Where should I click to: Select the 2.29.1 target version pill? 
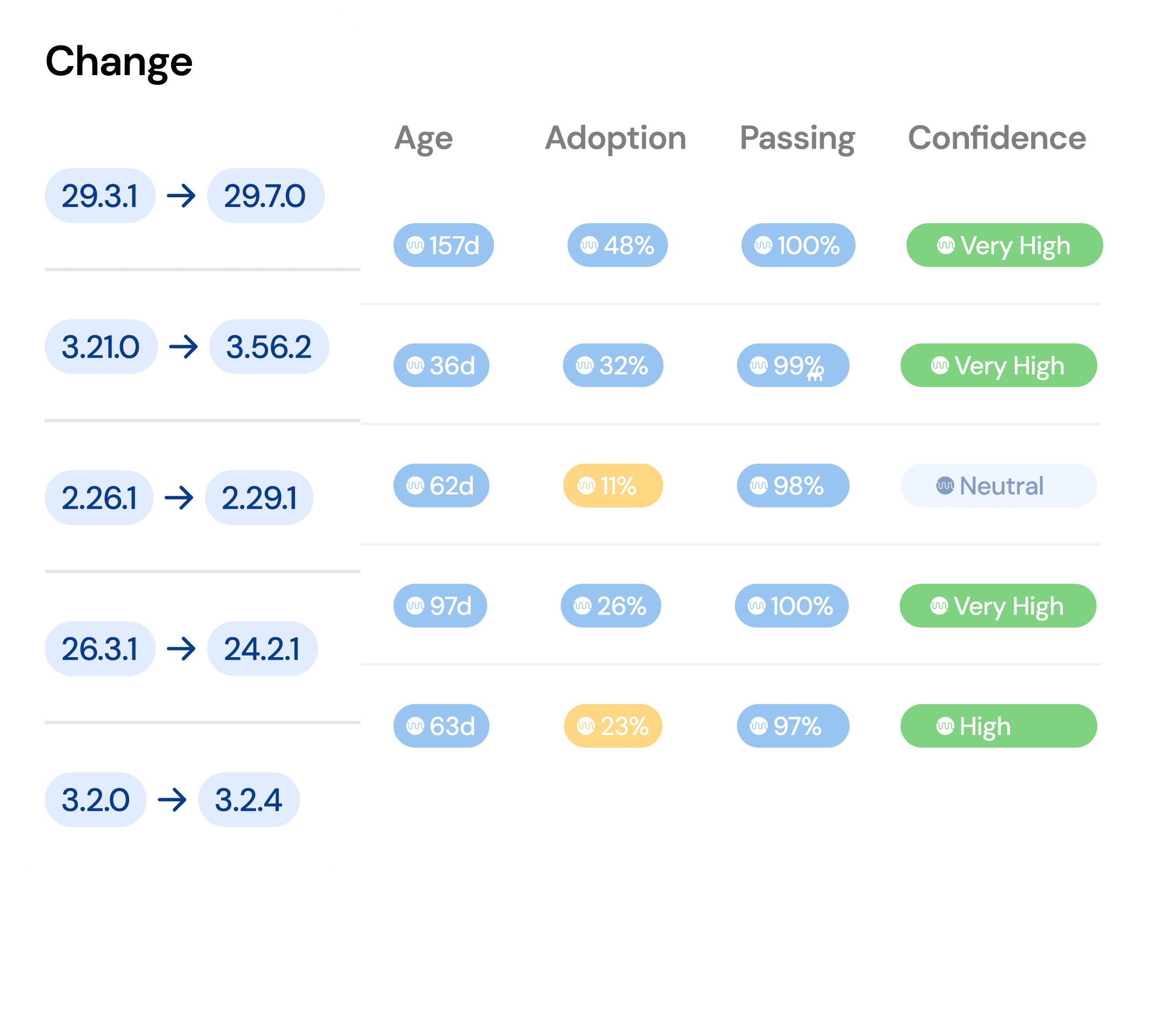[x=259, y=498]
